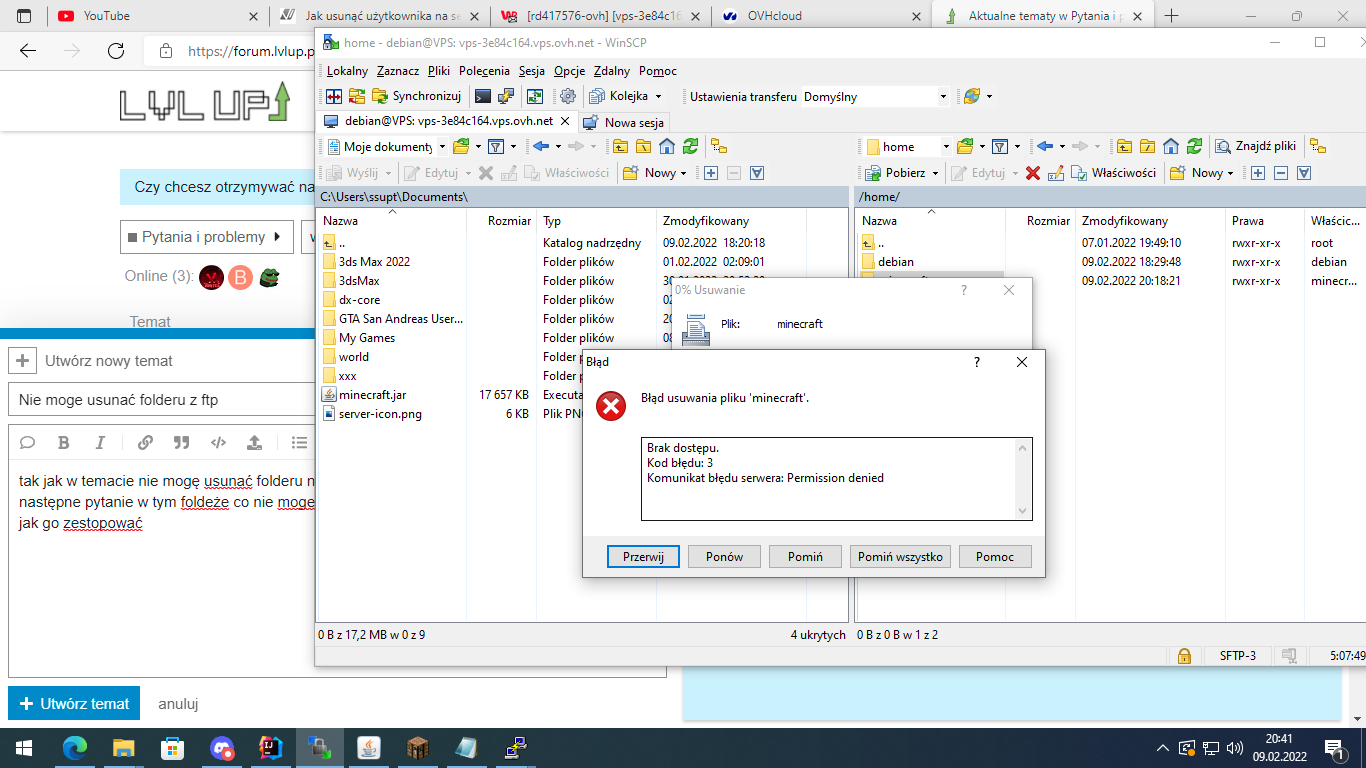Click the compare directories icon in toolbar

(333, 97)
